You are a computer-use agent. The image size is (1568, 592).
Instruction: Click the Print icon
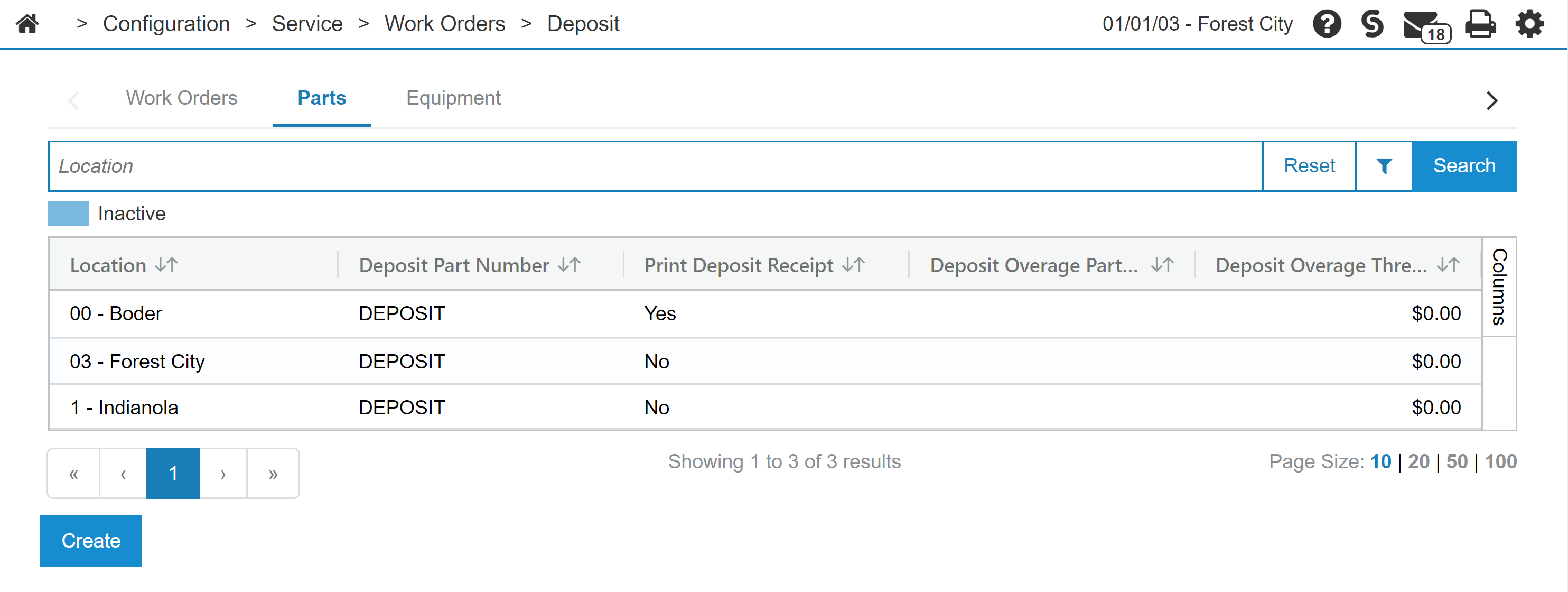point(1480,24)
